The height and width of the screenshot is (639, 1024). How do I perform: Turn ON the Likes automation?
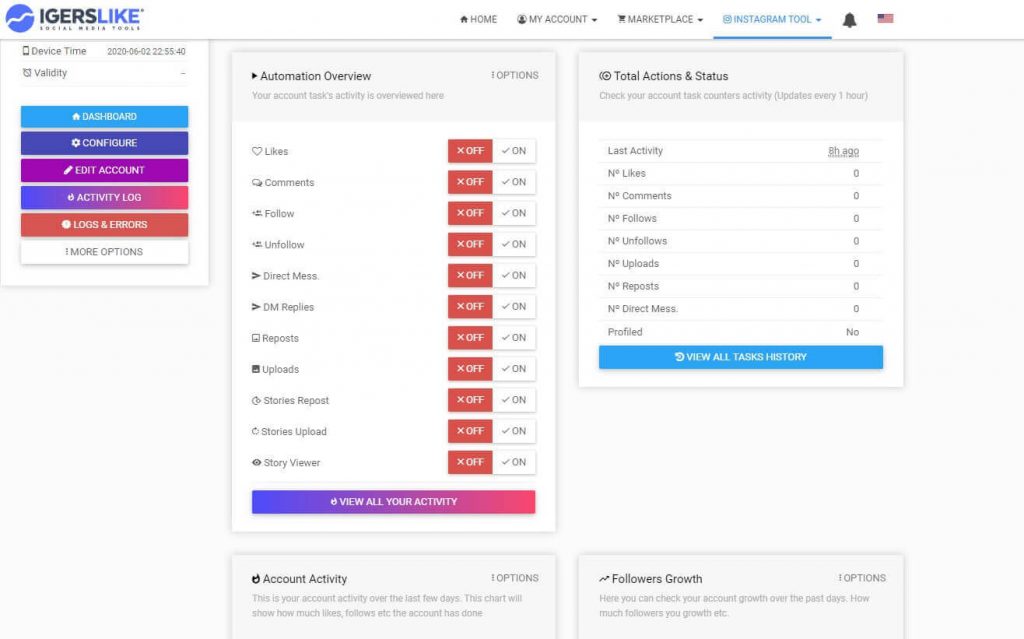tap(514, 151)
